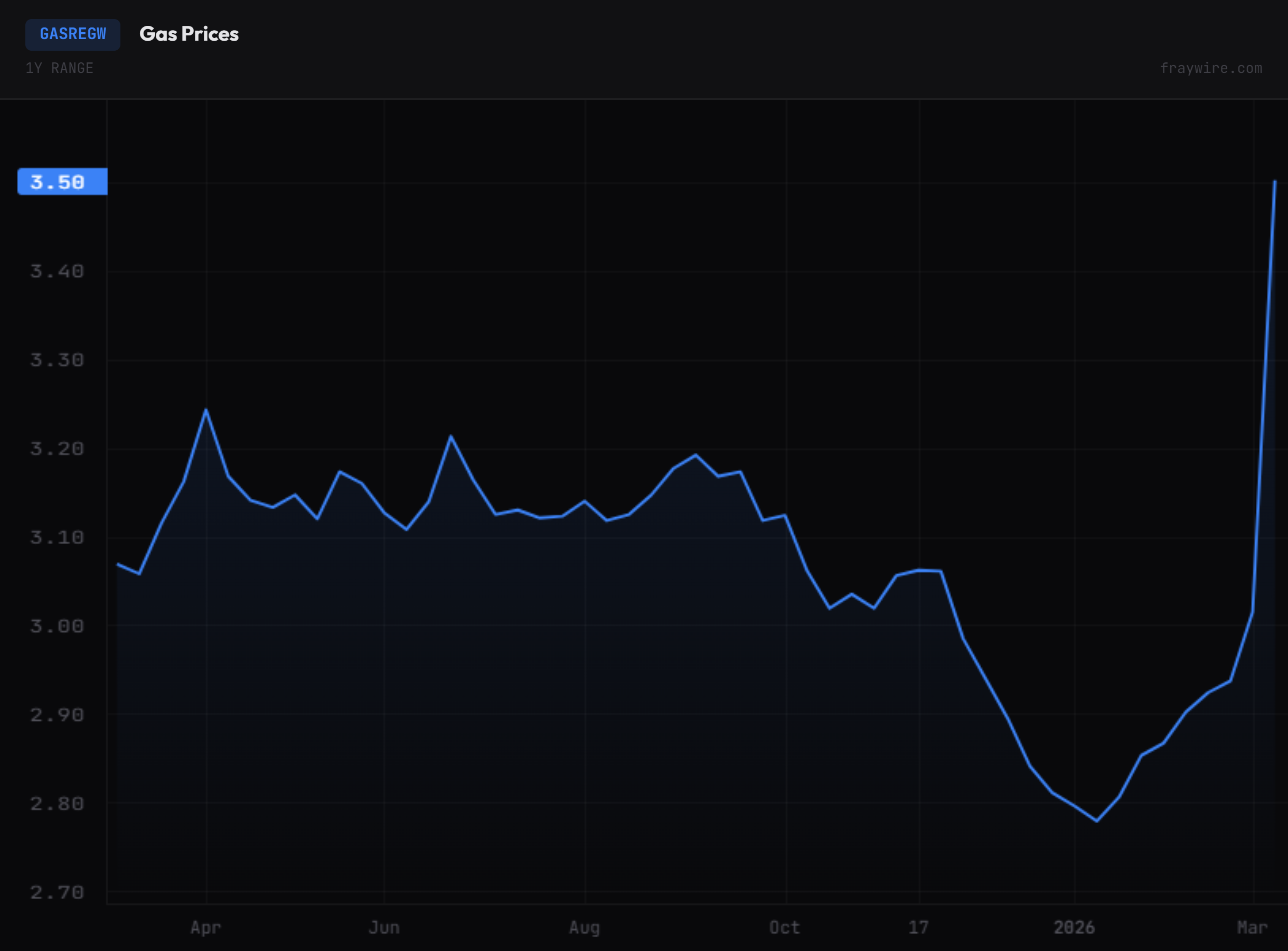Click the 2.80 y-axis label

point(57,803)
